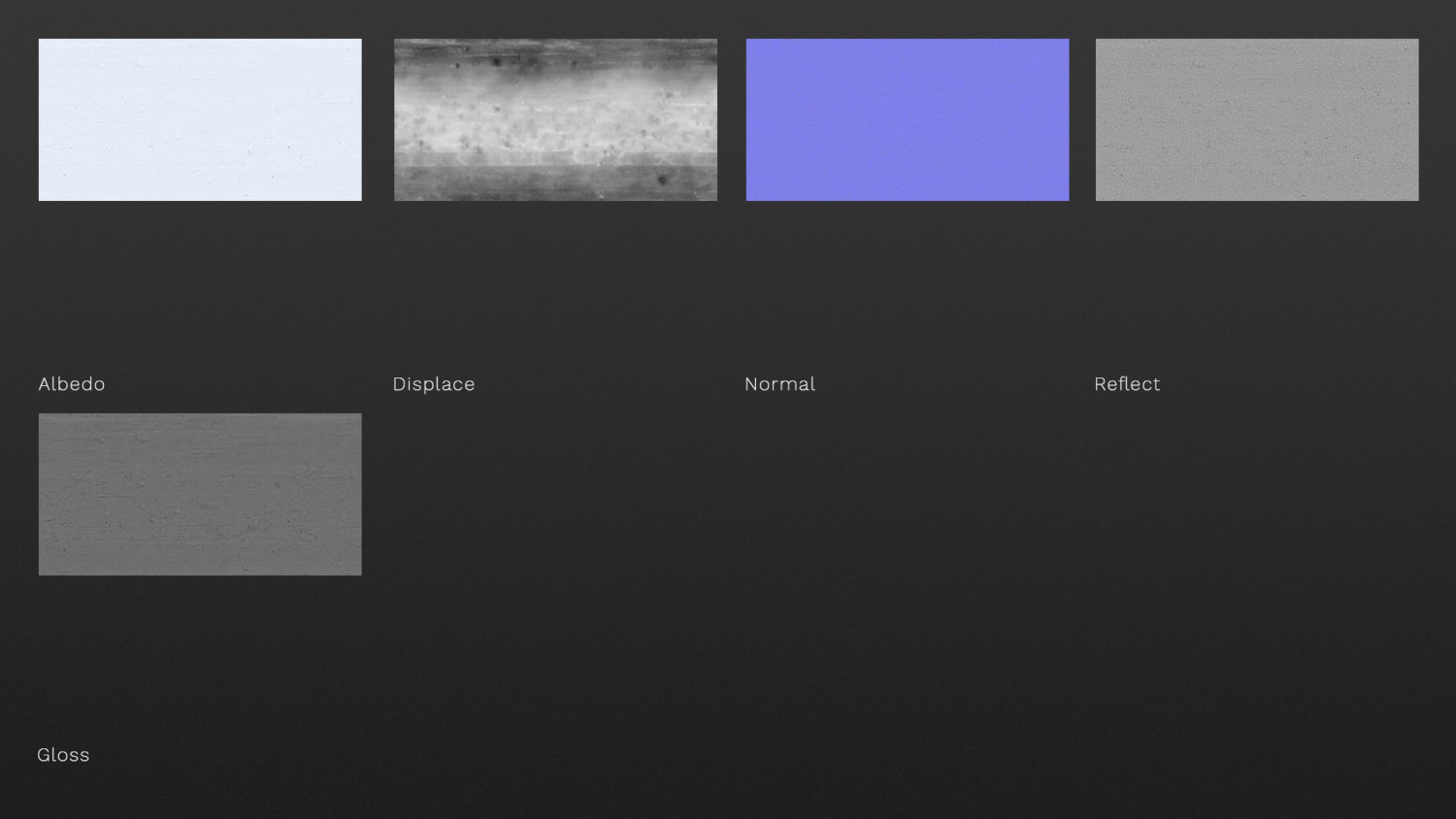Open the Albedo texture thumbnail
The image size is (1456, 819).
[200, 119]
